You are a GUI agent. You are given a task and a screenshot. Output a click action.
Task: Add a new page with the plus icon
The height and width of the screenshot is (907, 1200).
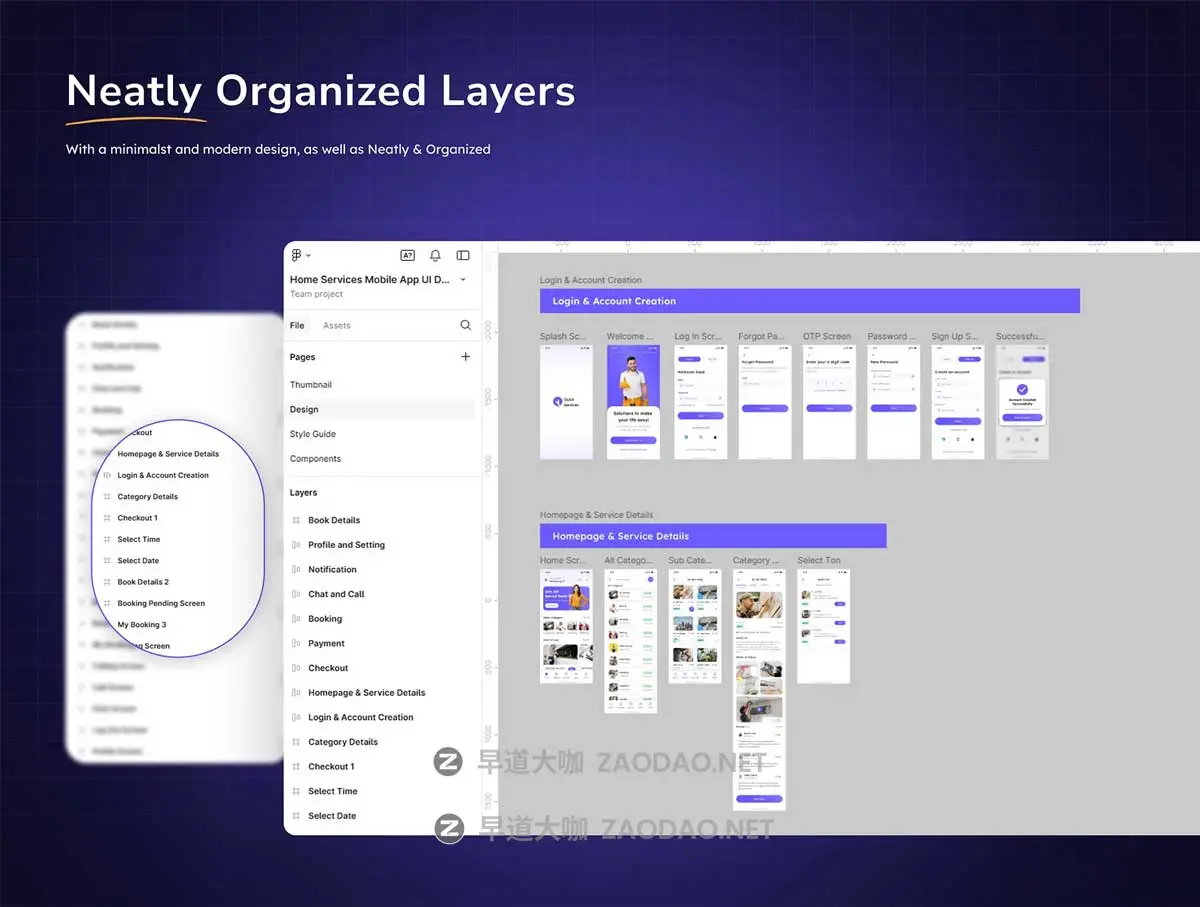465,357
